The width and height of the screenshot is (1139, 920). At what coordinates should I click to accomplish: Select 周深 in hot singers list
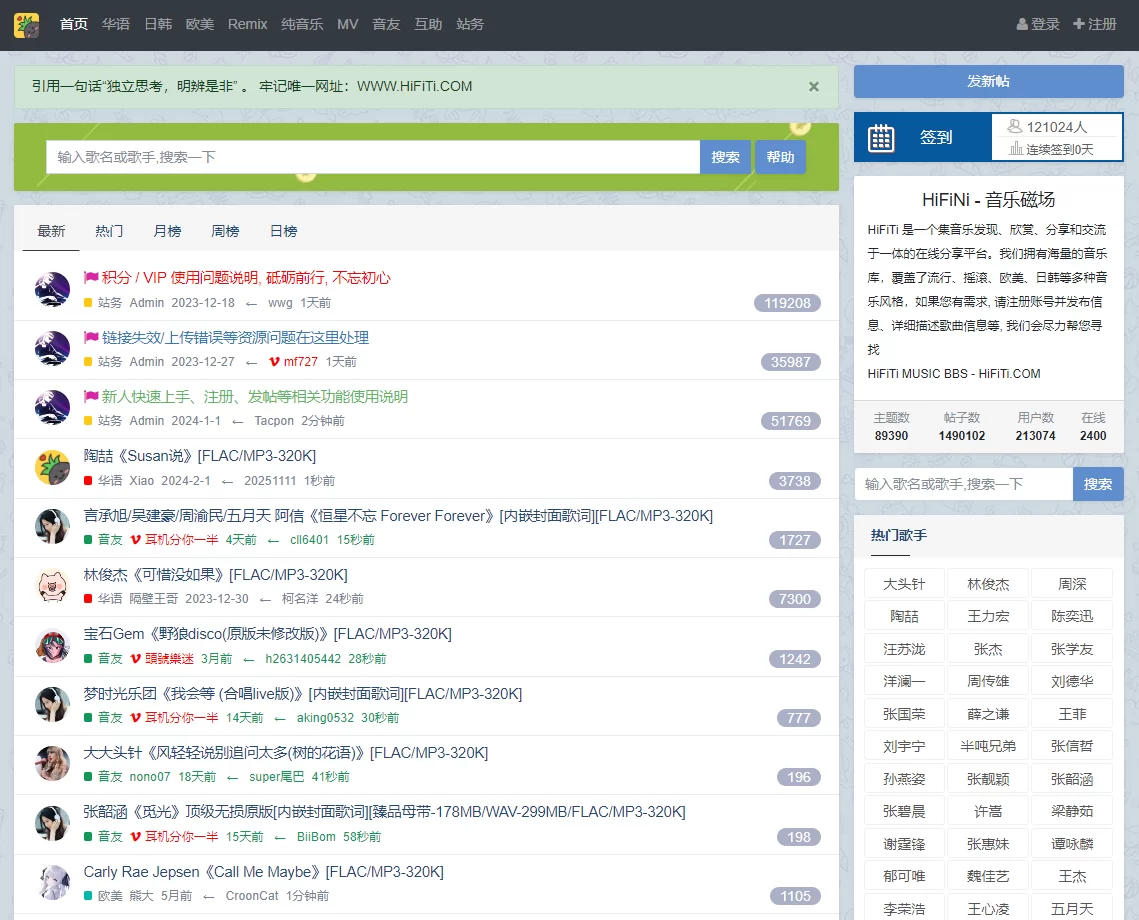coord(1072,584)
